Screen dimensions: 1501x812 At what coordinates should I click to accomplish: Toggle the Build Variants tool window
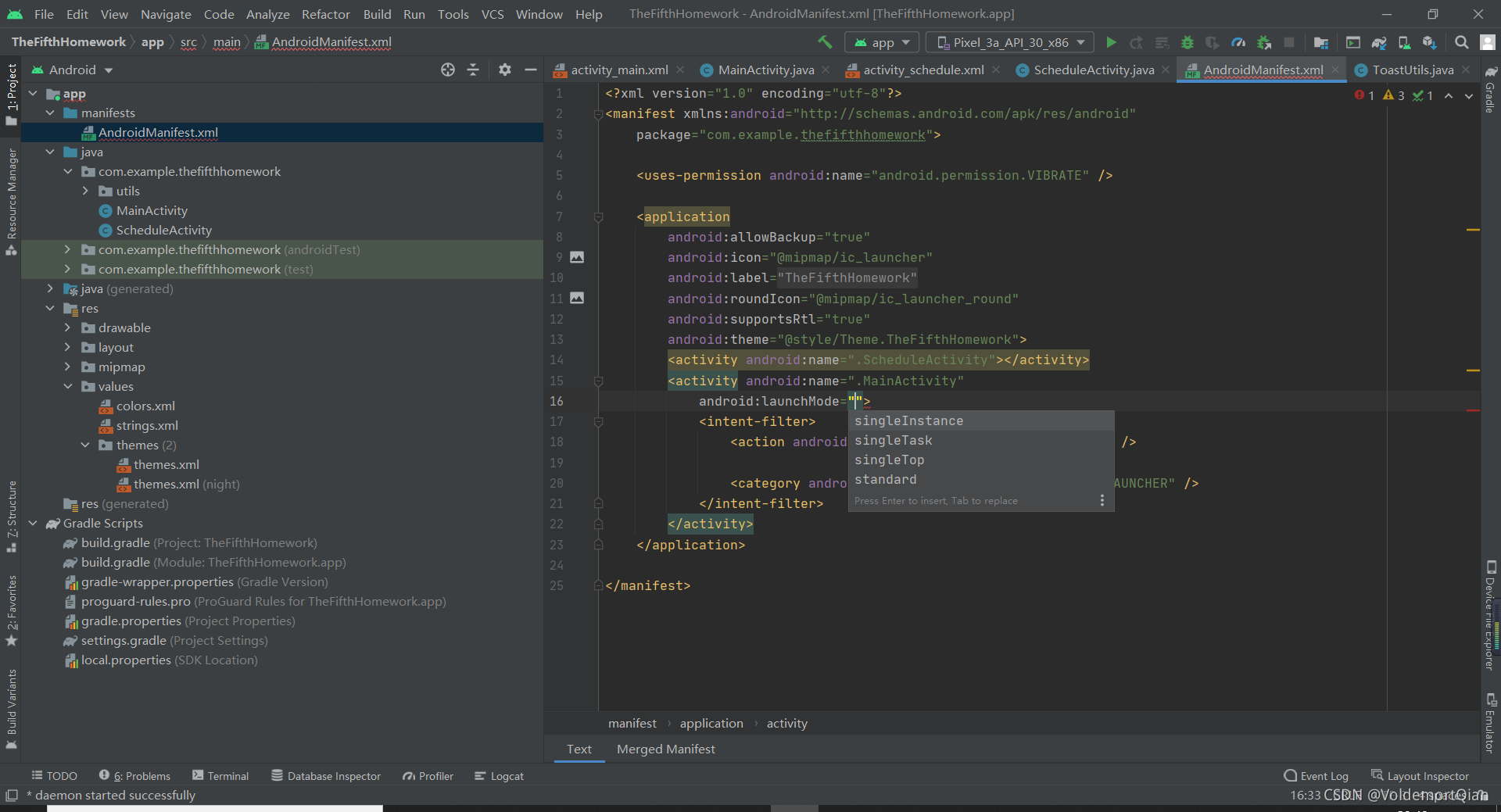pyautogui.click(x=11, y=709)
